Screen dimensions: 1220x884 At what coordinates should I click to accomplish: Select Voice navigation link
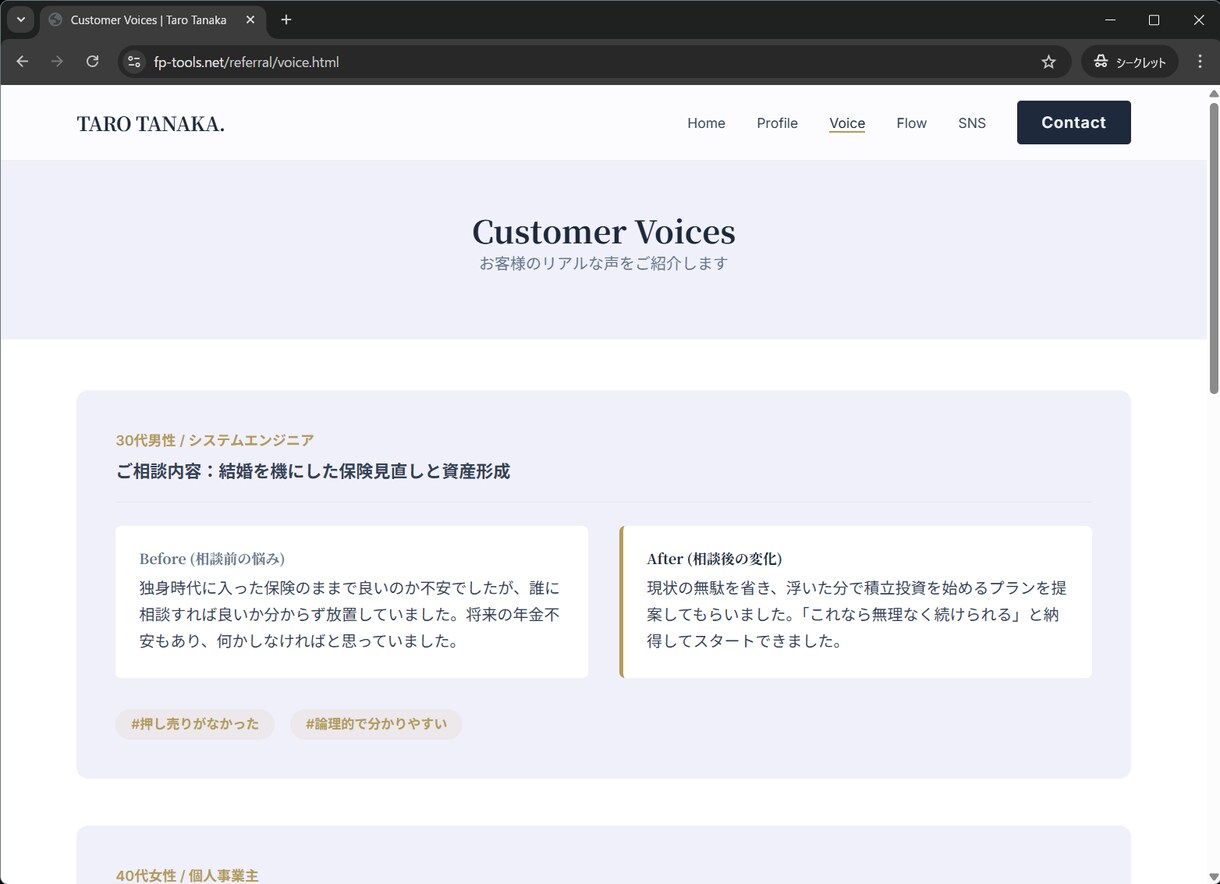(847, 123)
